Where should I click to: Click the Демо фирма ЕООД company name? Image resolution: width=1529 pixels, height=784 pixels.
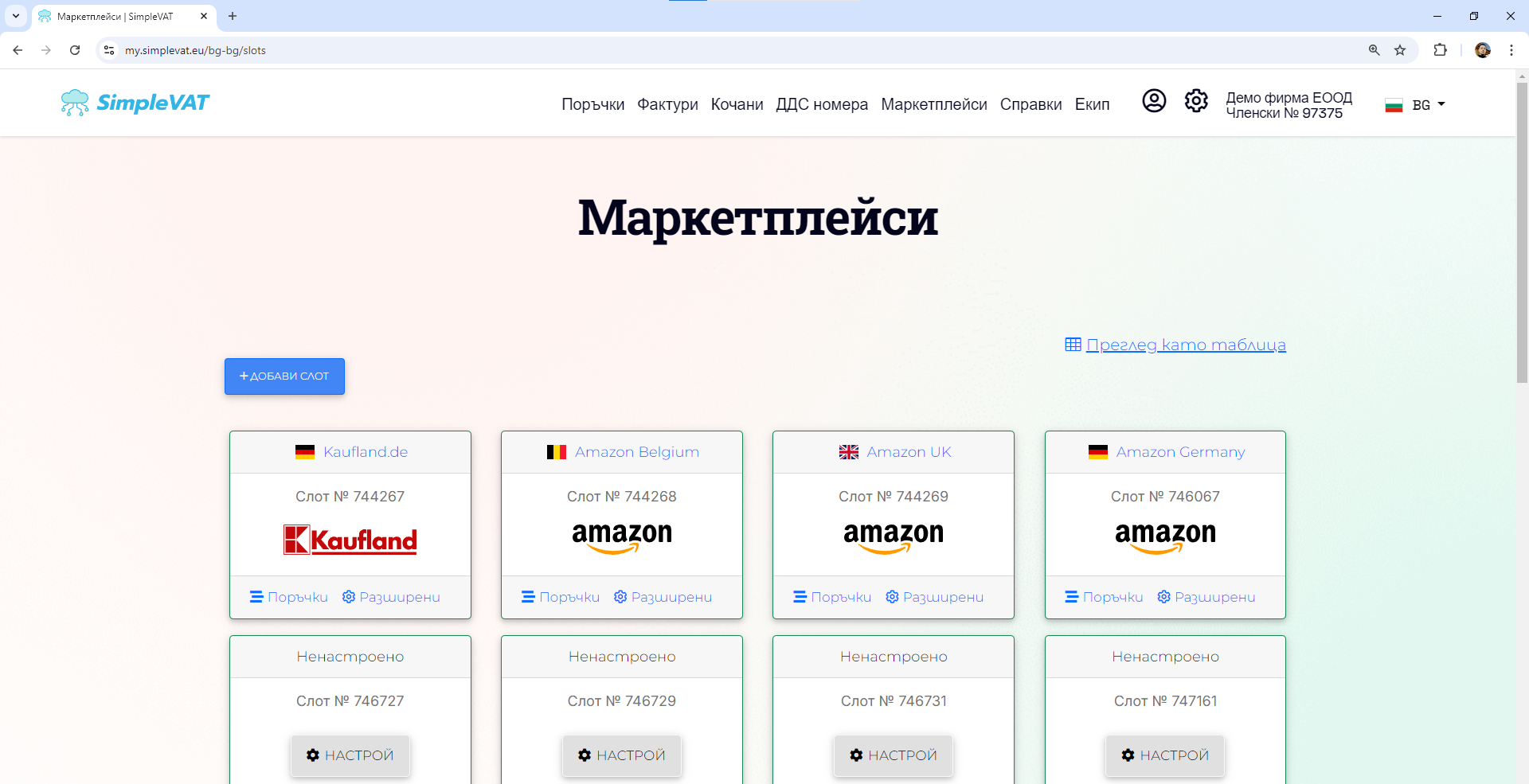1289,98
